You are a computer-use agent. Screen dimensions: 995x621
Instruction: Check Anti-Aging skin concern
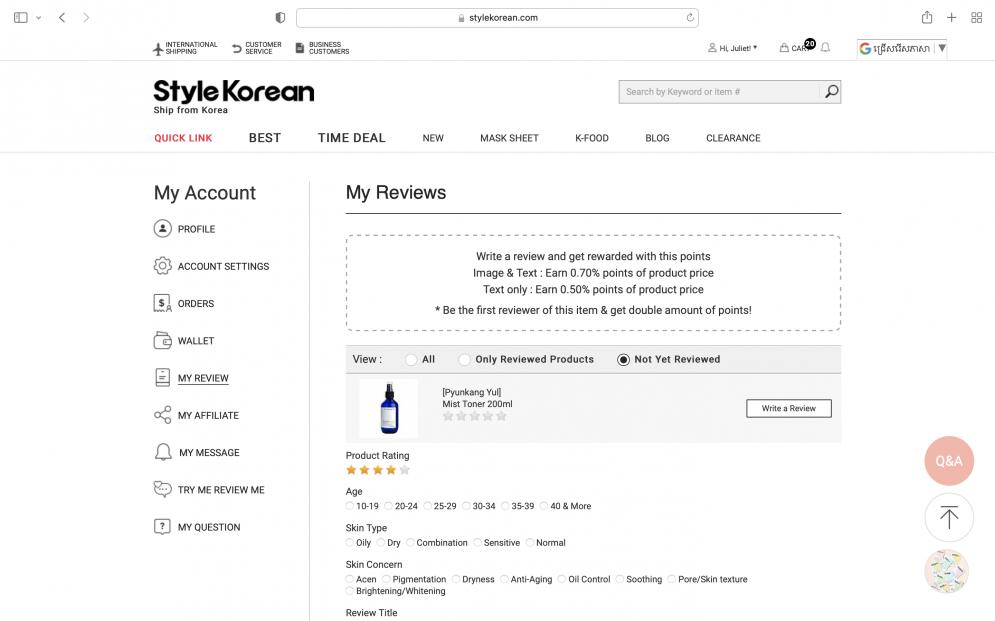coord(504,579)
